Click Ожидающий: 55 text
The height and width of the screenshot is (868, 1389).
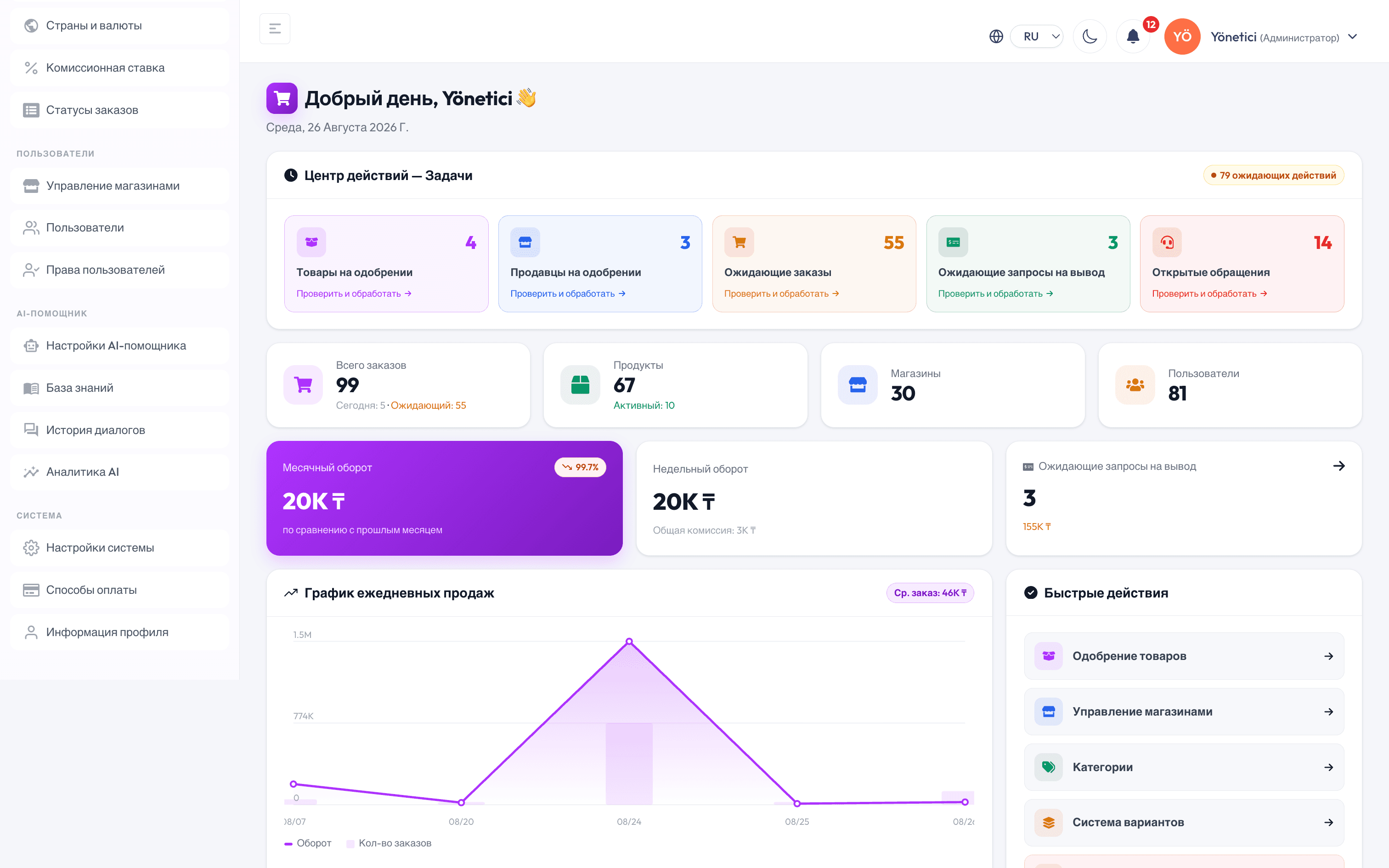coord(428,405)
